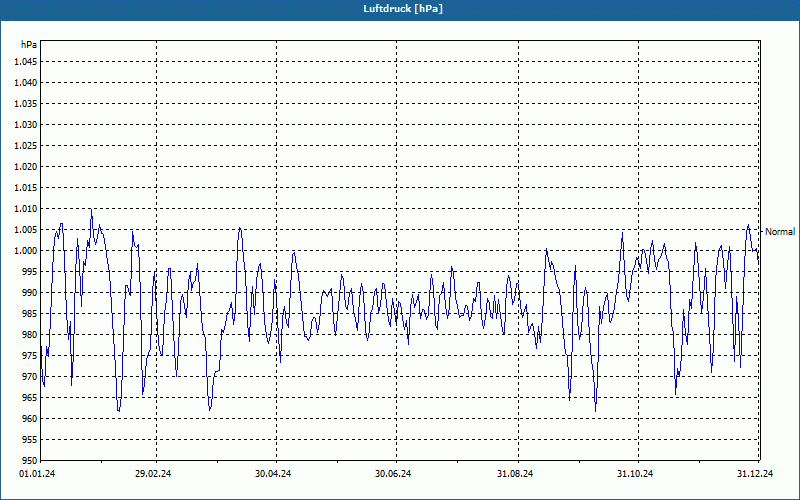Select the 1.025 y-axis label
The image size is (800, 500).
26,145
